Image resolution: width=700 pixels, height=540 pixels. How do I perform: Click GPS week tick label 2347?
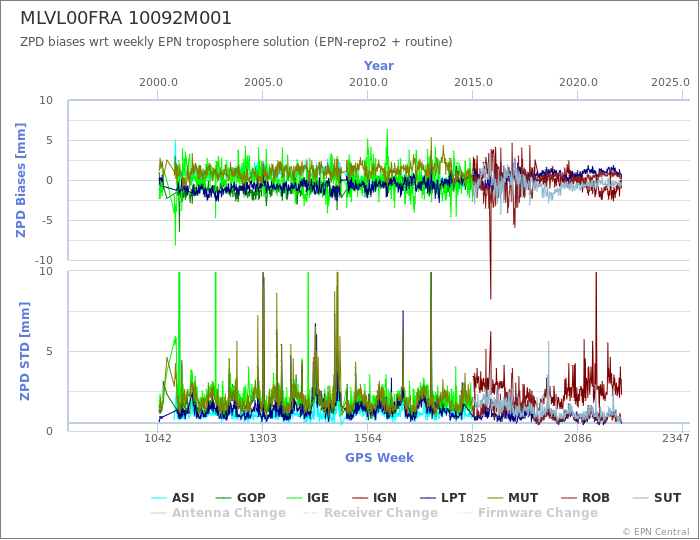[676, 438]
